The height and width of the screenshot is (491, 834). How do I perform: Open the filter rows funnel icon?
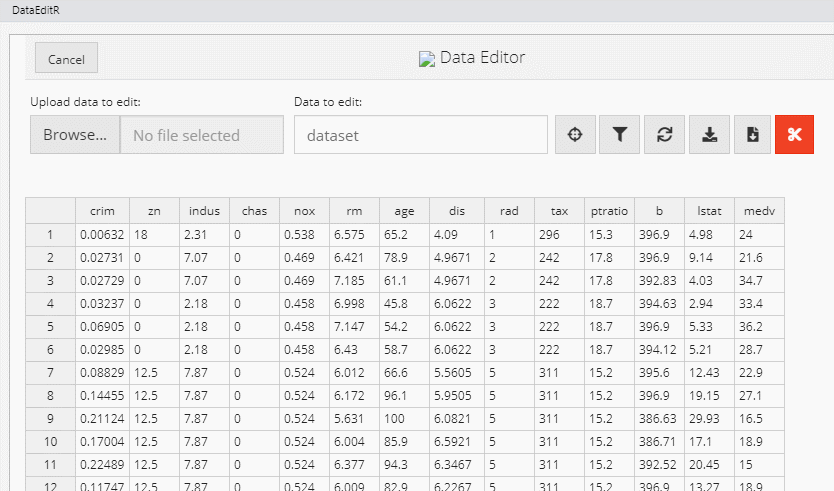click(620, 135)
